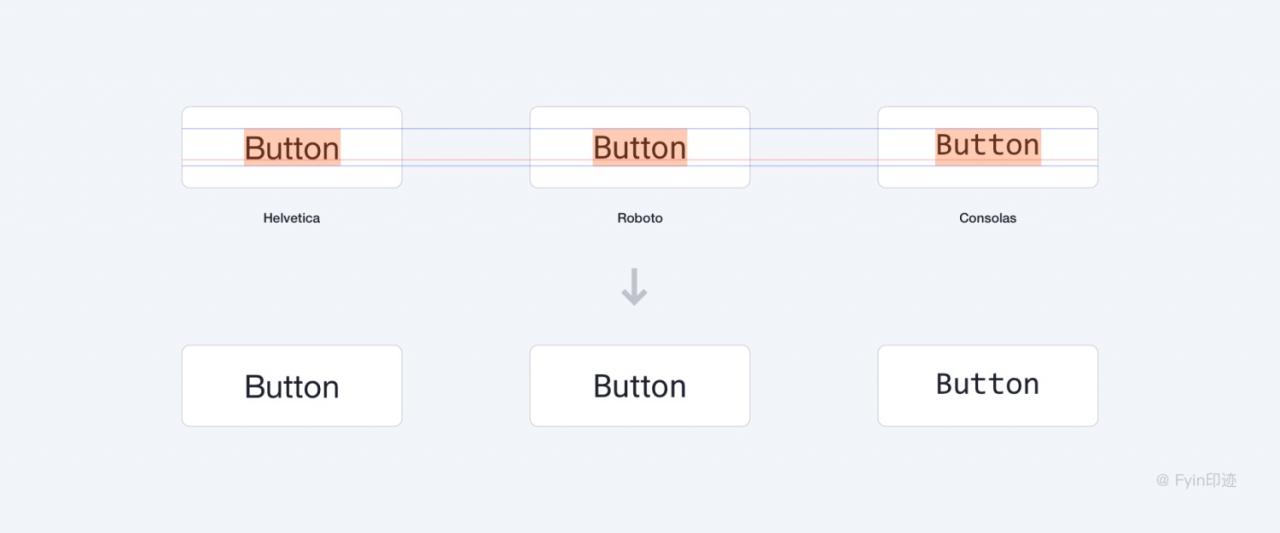Click the bottom-left plain Button
Screen dimensions: 1280x533
click(291, 386)
